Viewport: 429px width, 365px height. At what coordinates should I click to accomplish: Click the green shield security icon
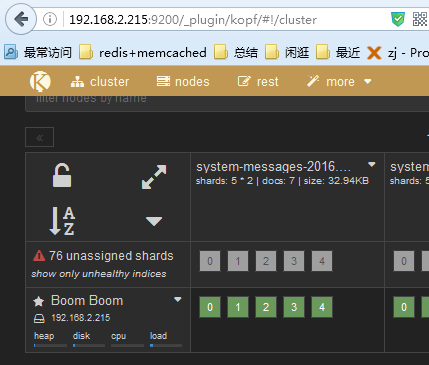point(398,19)
